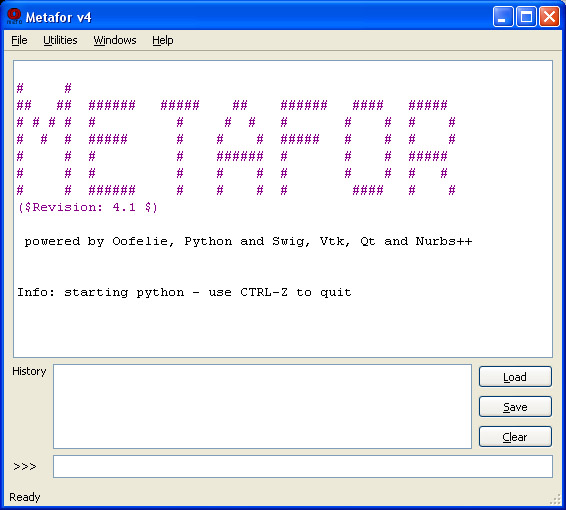Open the File menu
This screenshot has height=510, width=566.
(19, 40)
